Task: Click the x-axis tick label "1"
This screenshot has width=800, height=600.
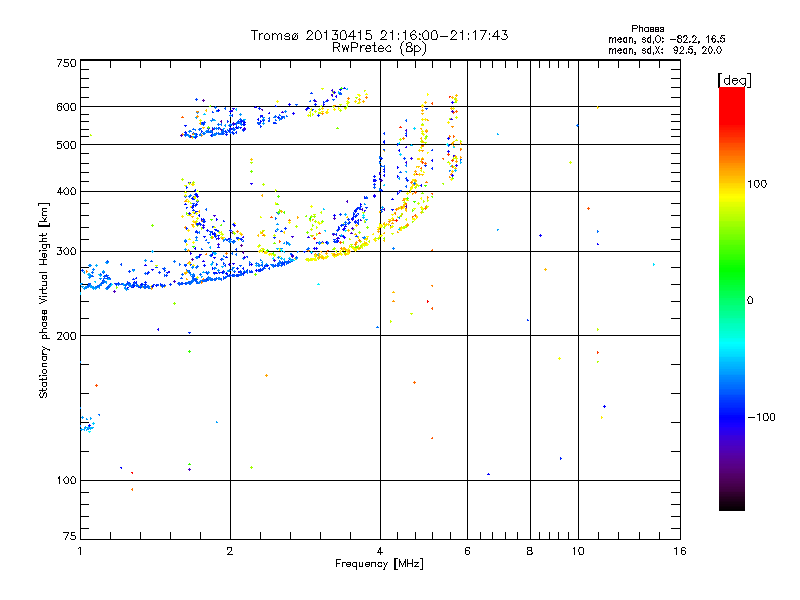Action: click(80, 551)
